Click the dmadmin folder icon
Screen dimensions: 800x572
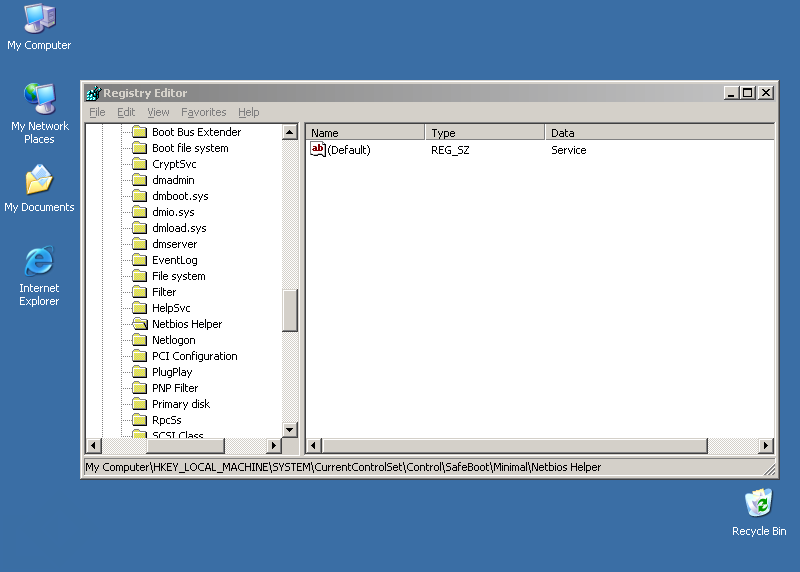tap(139, 180)
